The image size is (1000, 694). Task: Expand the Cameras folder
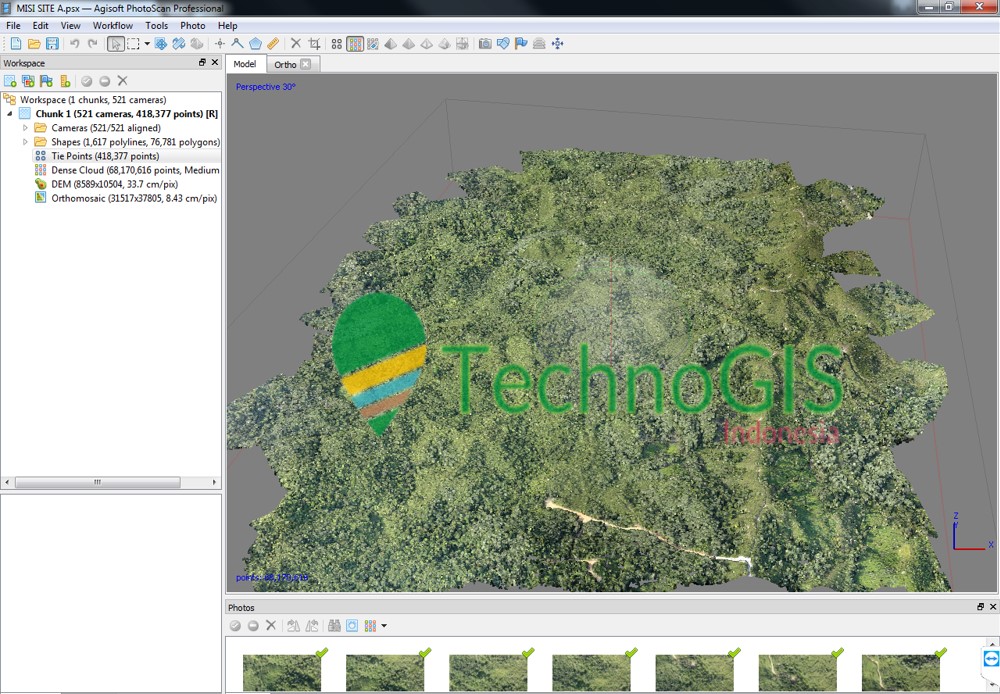point(26,128)
